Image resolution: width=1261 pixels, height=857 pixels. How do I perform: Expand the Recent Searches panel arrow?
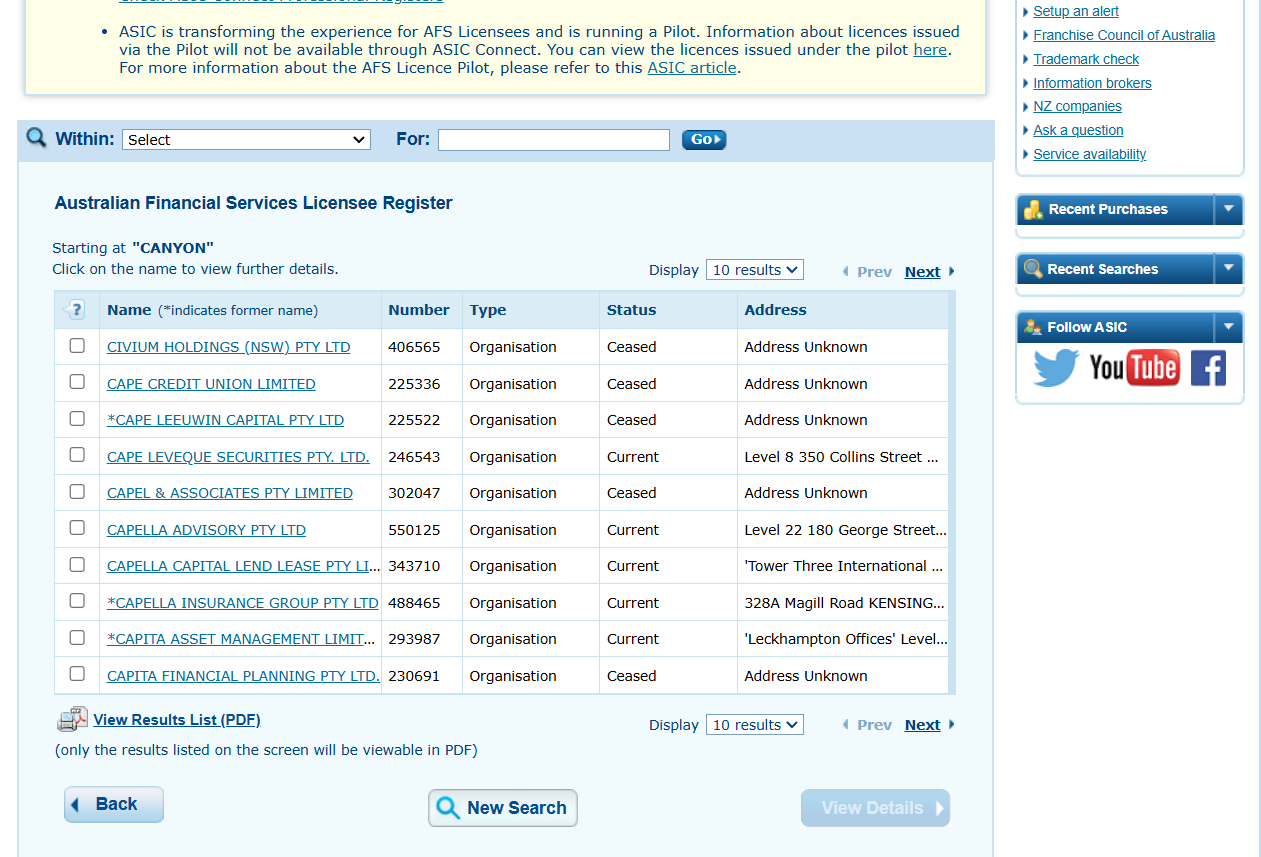[x=1229, y=269]
